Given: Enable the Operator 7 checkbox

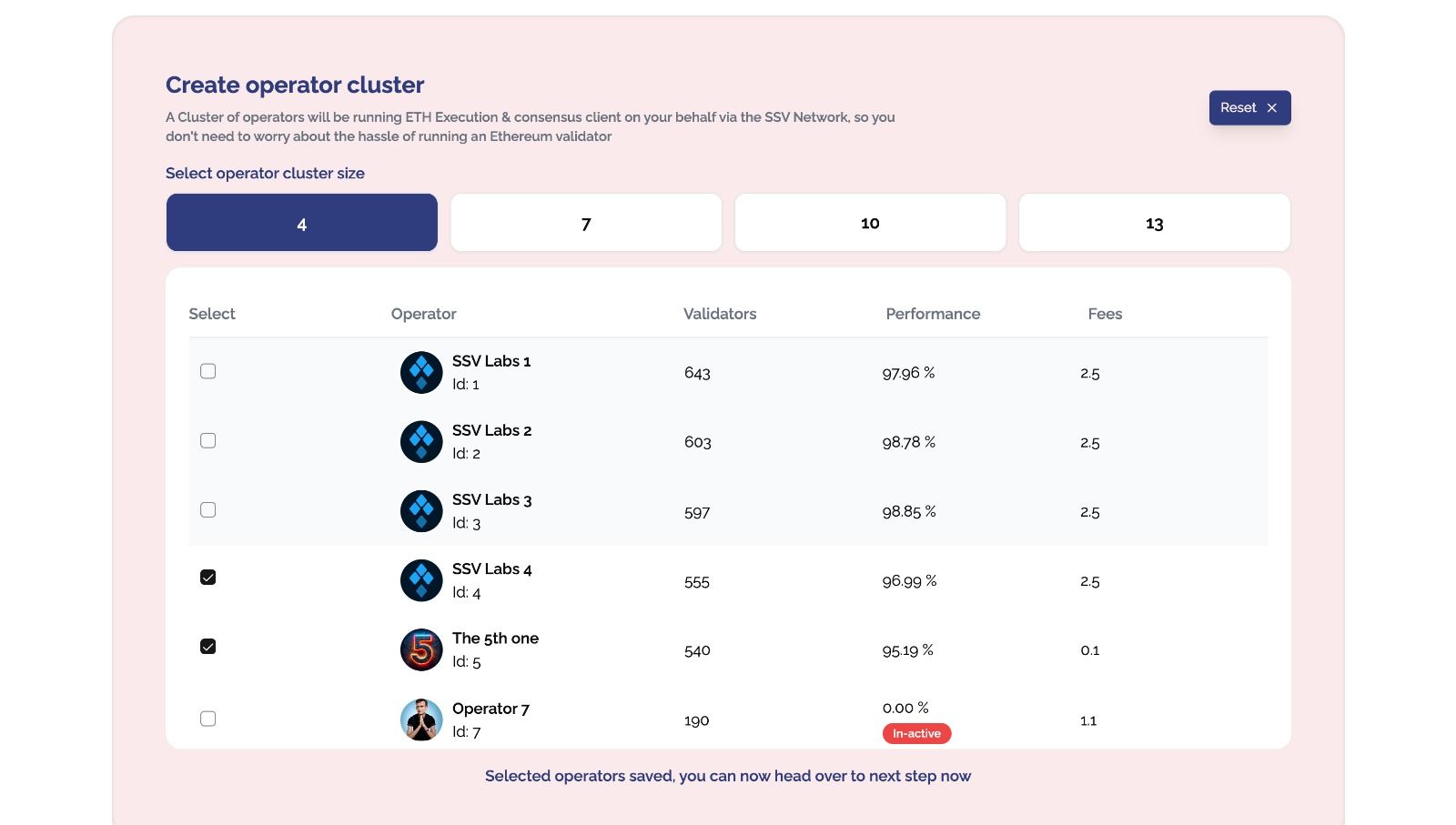Looking at the screenshot, I should [x=208, y=719].
